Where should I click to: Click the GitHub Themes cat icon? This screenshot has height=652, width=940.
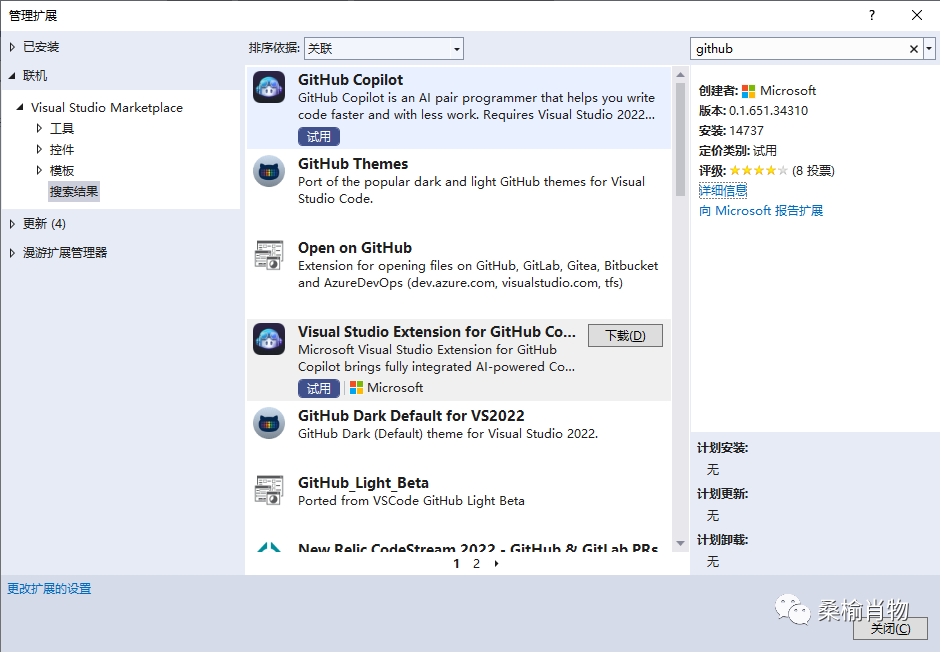(269, 171)
